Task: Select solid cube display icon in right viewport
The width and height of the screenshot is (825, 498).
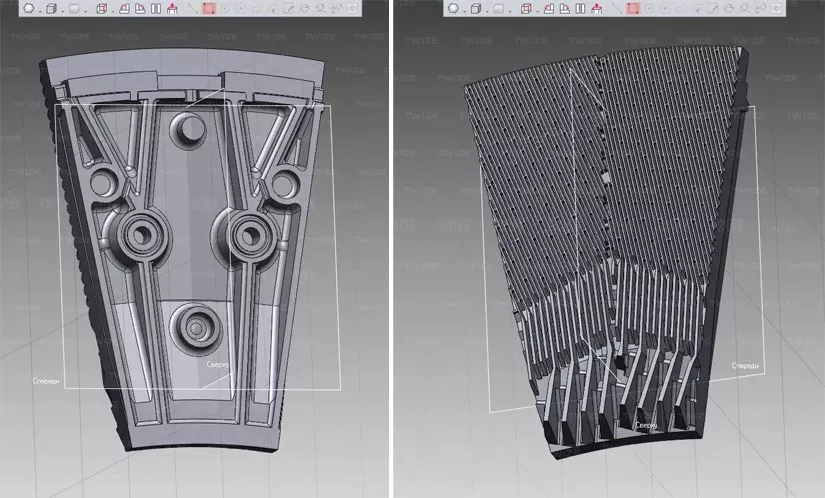Action: 476,8
